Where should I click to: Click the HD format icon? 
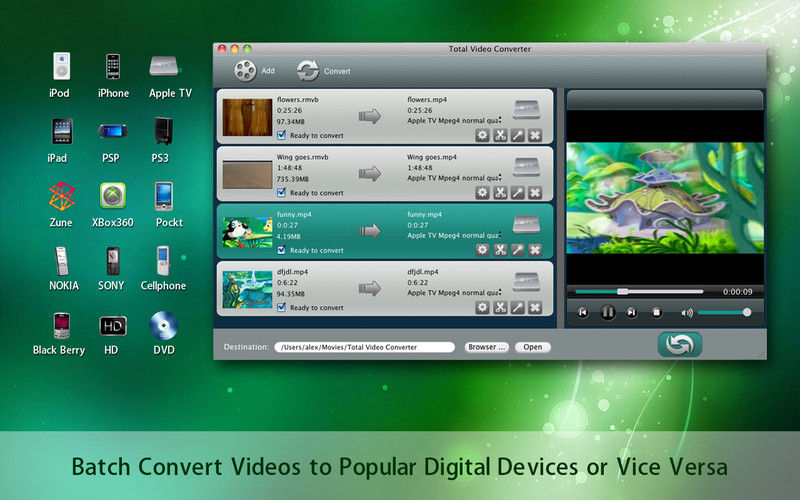point(113,326)
